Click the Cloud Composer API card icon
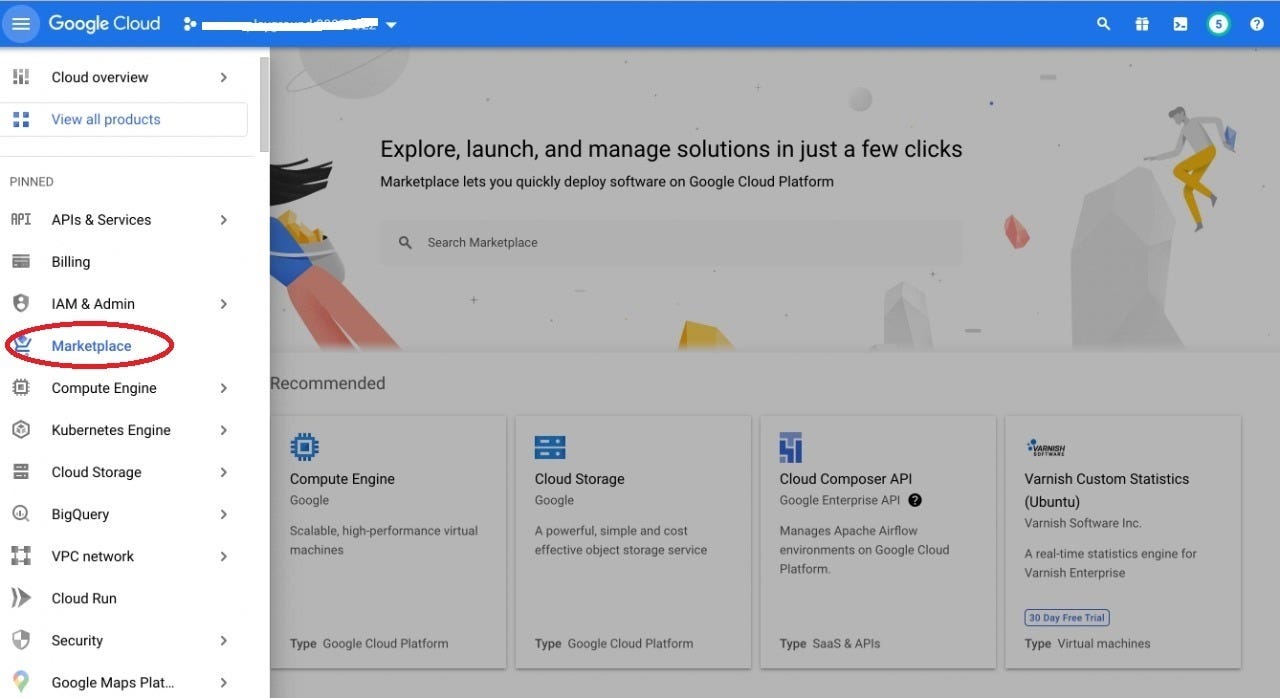This screenshot has height=698, width=1280. click(x=791, y=446)
